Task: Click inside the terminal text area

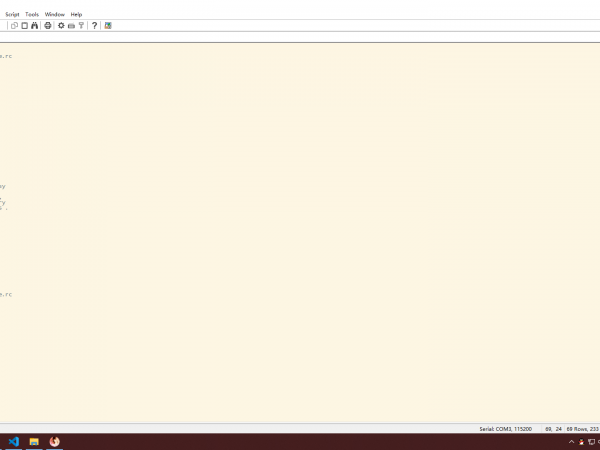Action: tap(300, 230)
